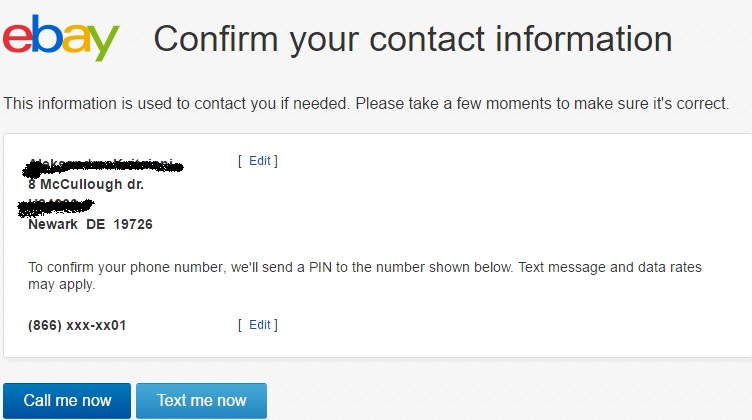Choose the Text me now button
The height and width of the screenshot is (420, 752).
[x=201, y=401]
